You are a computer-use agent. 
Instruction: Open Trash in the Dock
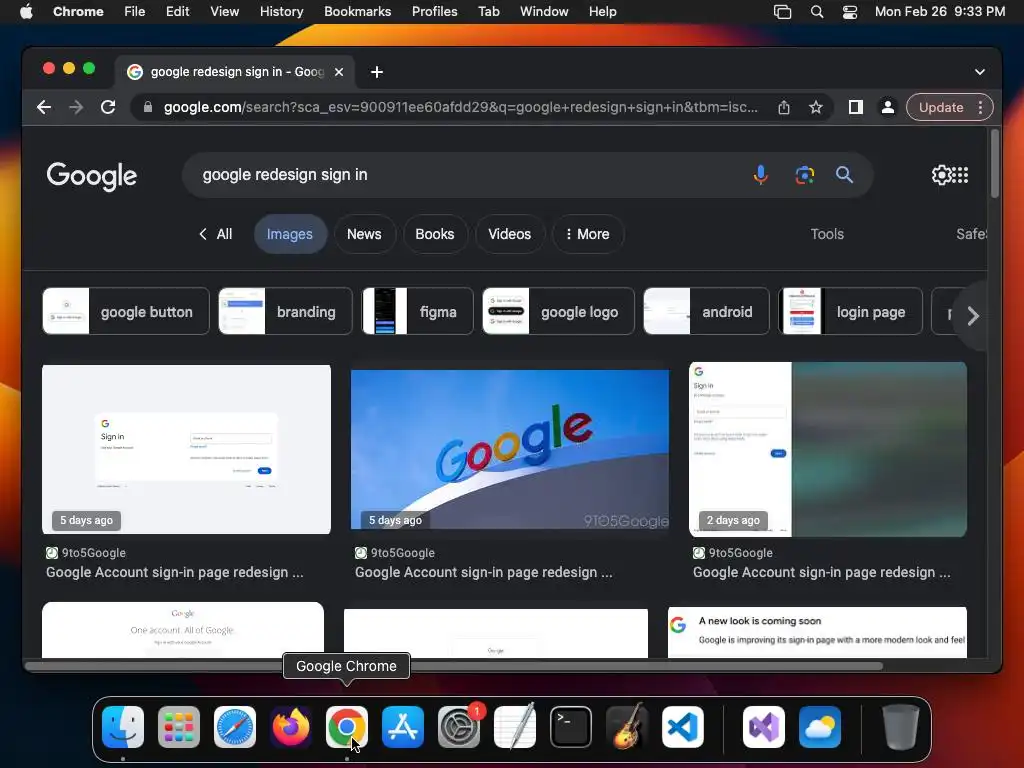pos(901,727)
